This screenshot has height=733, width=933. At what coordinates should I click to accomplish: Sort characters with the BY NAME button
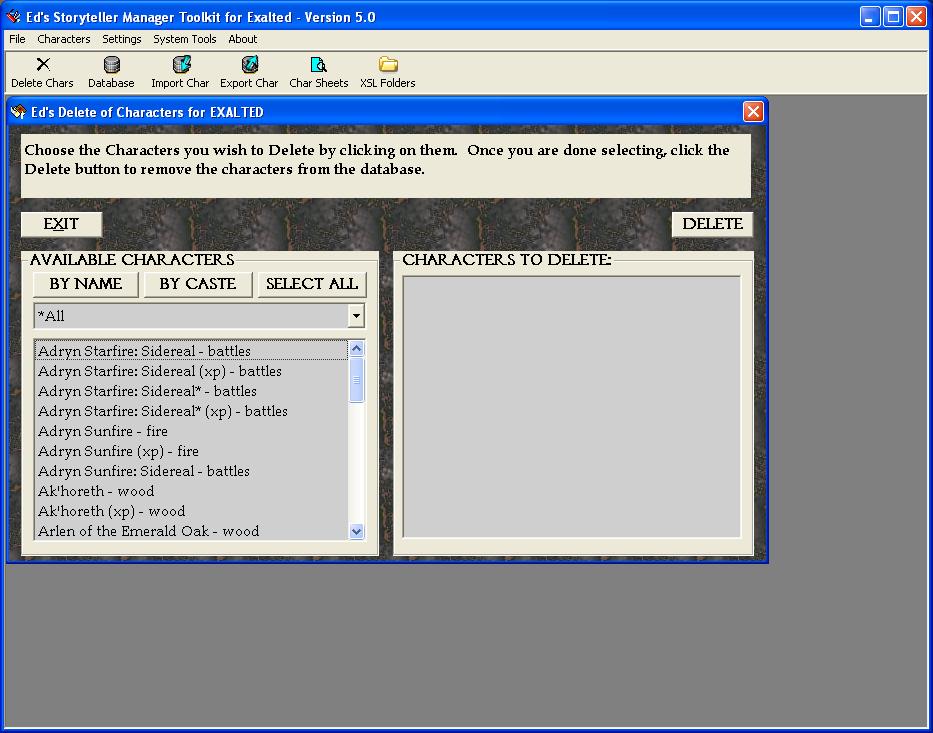click(86, 284)
